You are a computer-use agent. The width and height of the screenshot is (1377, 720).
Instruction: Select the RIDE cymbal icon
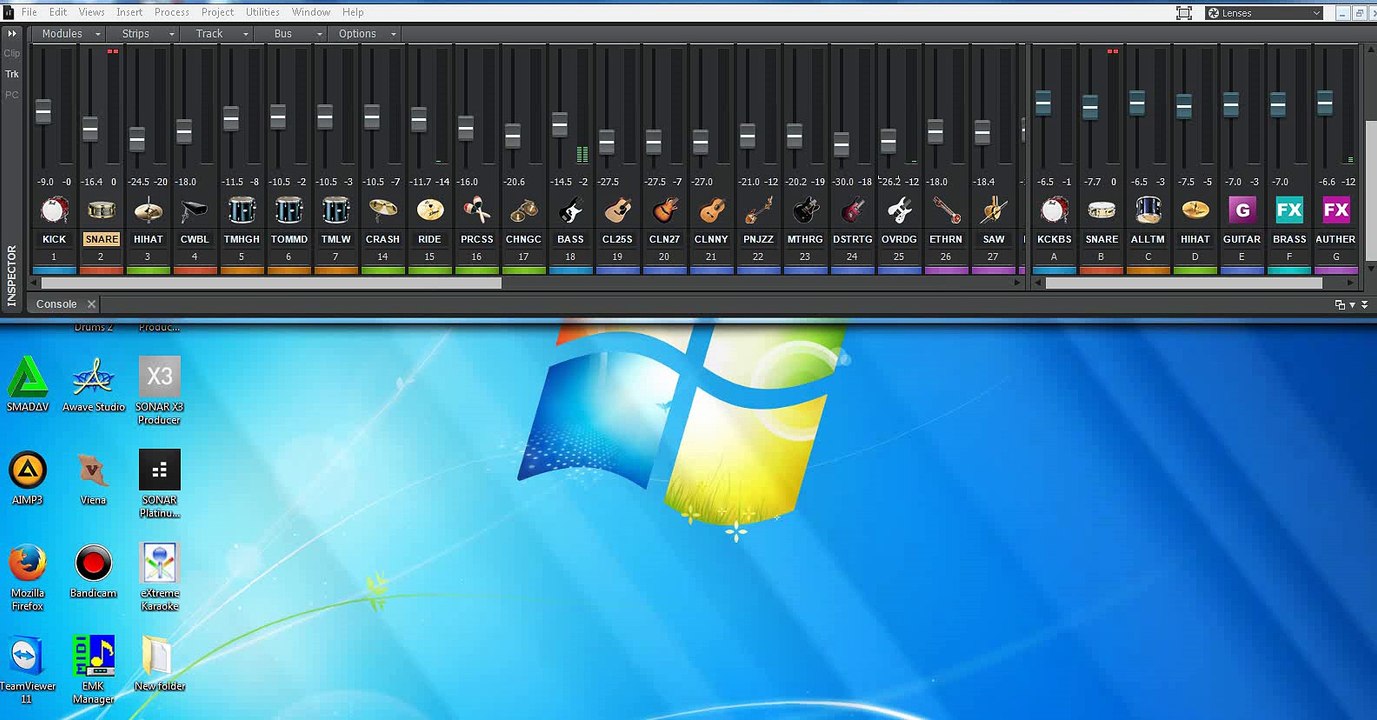tap(430, 210)
